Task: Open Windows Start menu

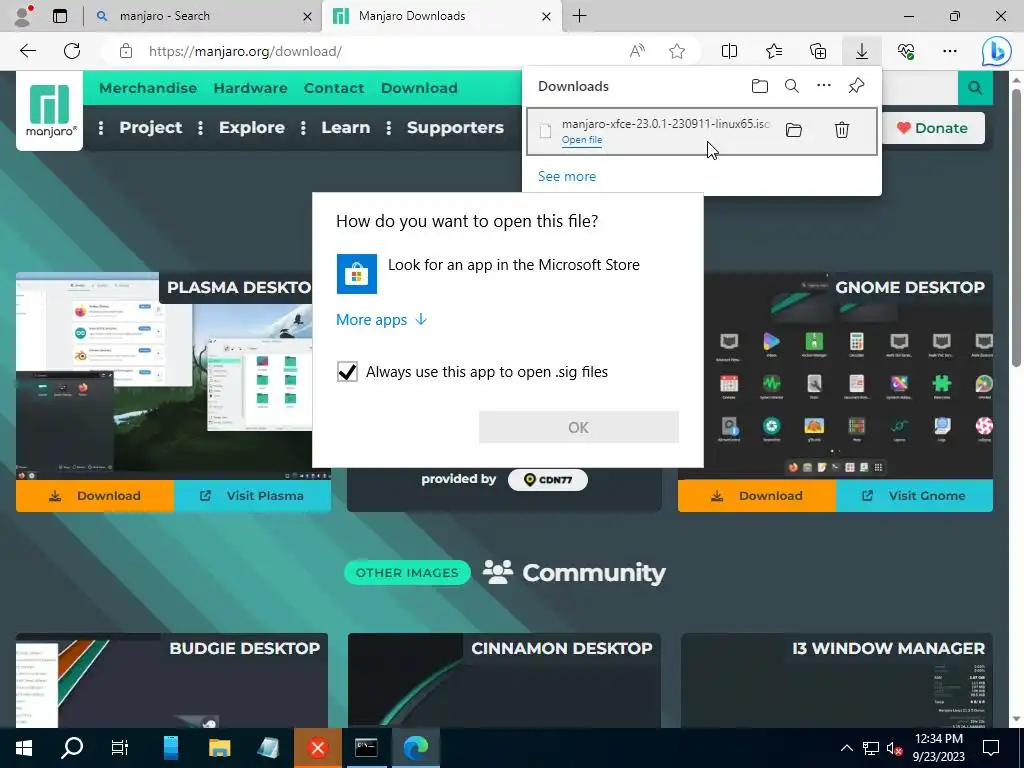Action: [x=24, y=748]
